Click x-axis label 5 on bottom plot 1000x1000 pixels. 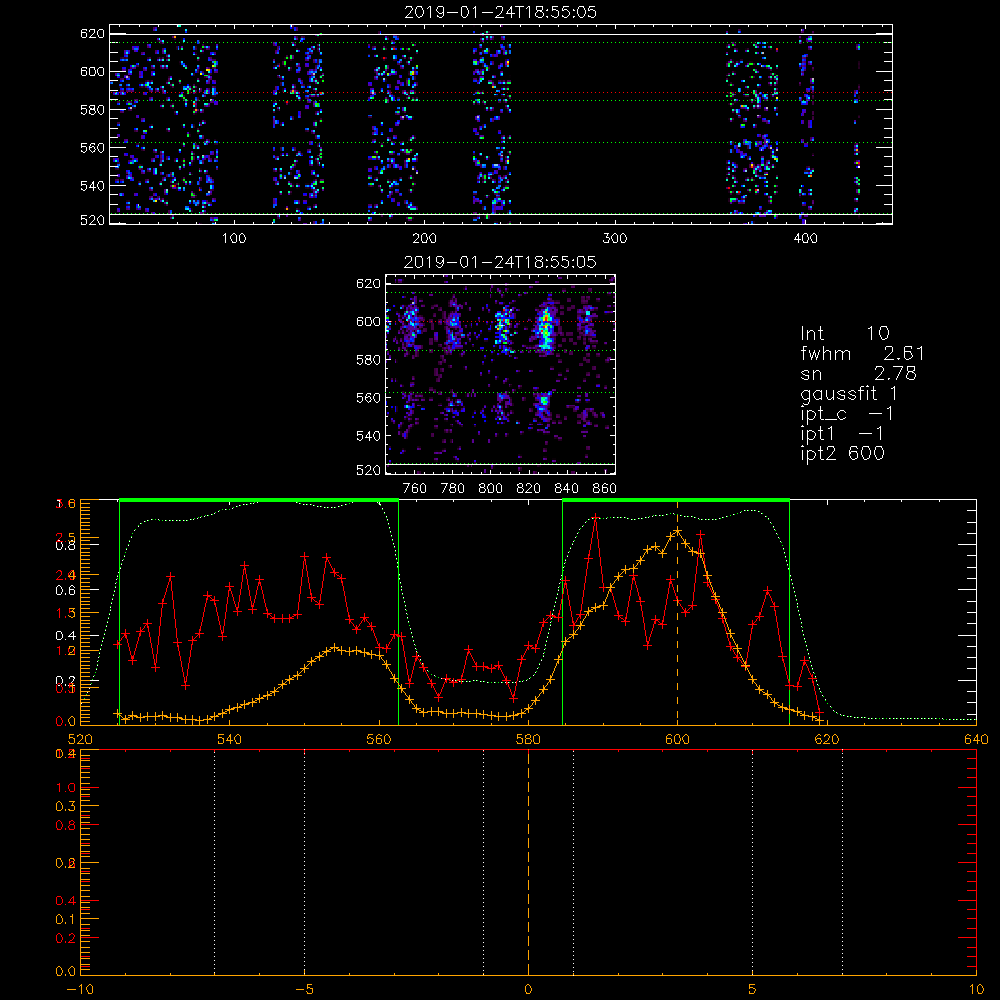pyautogui.click(x=753, y=990)
